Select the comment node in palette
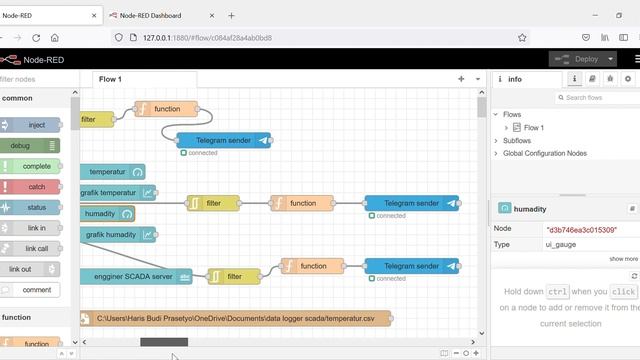The height and width of the screenshot is (360, 640). point(30,290)
